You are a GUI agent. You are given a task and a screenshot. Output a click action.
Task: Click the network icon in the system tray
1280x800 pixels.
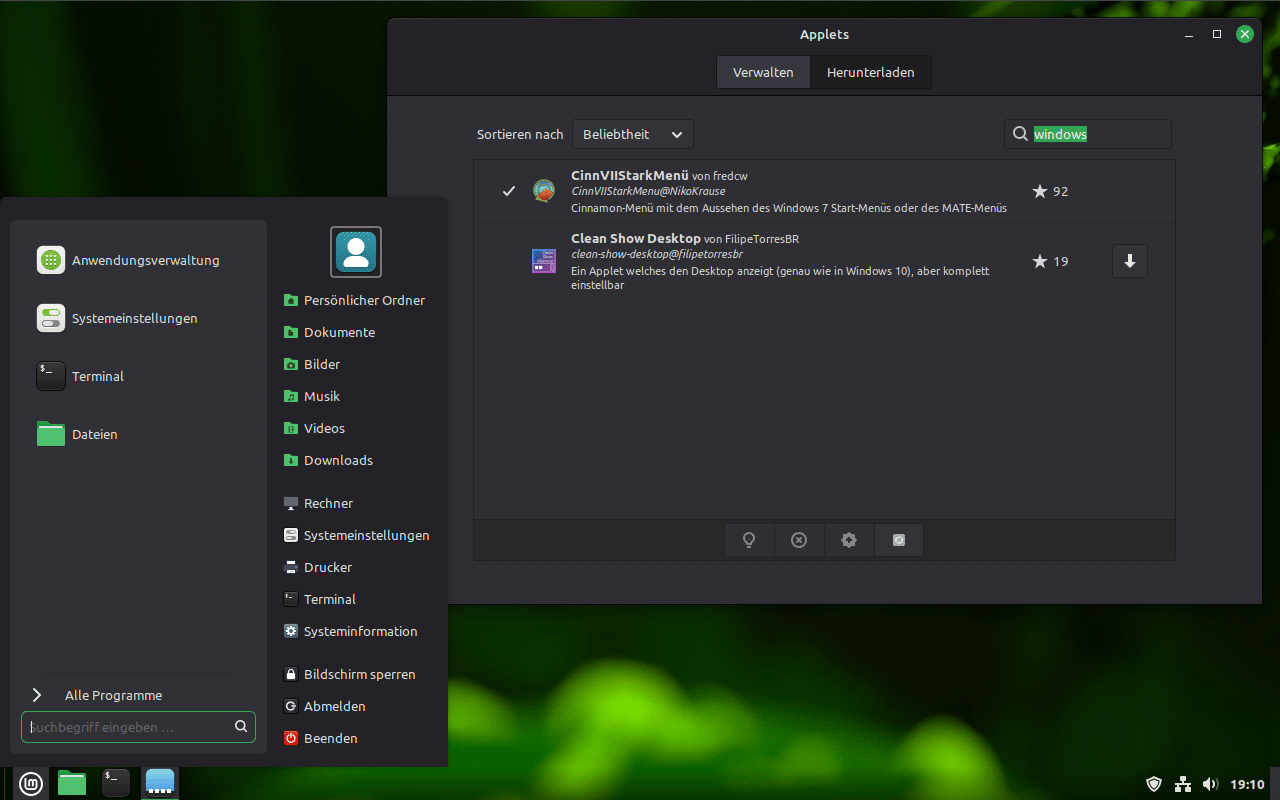pyautogui.click(x=1182, y=784)
